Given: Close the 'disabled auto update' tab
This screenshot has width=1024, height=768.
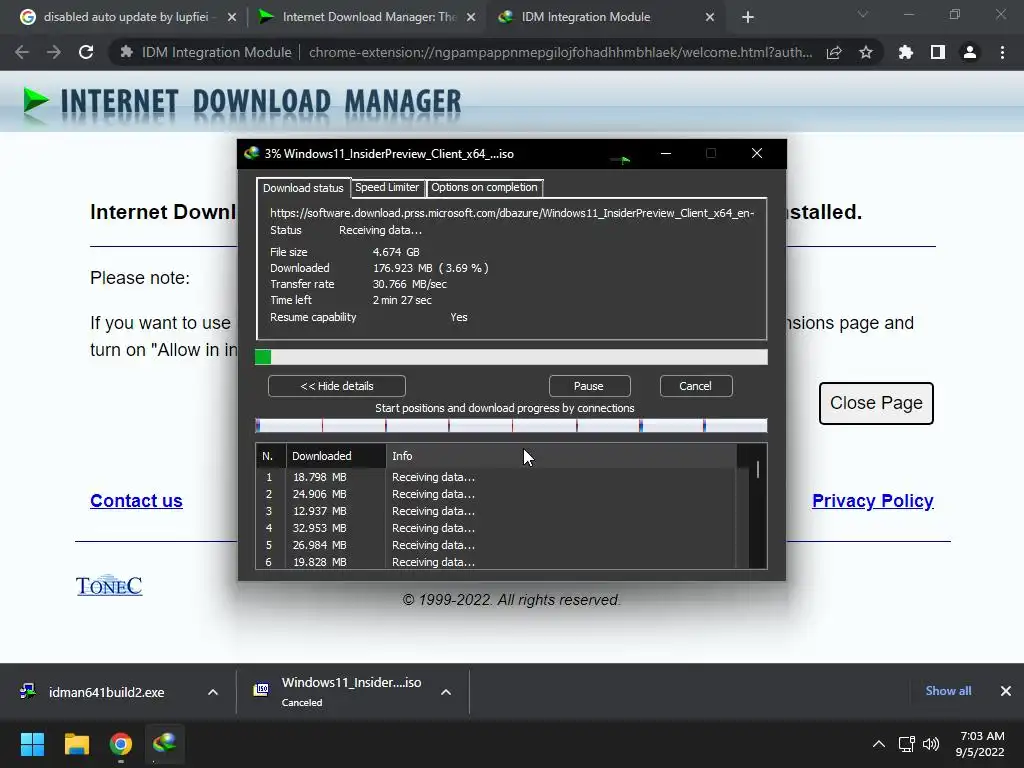Looking at the screenshot, I should coord(232,17).
